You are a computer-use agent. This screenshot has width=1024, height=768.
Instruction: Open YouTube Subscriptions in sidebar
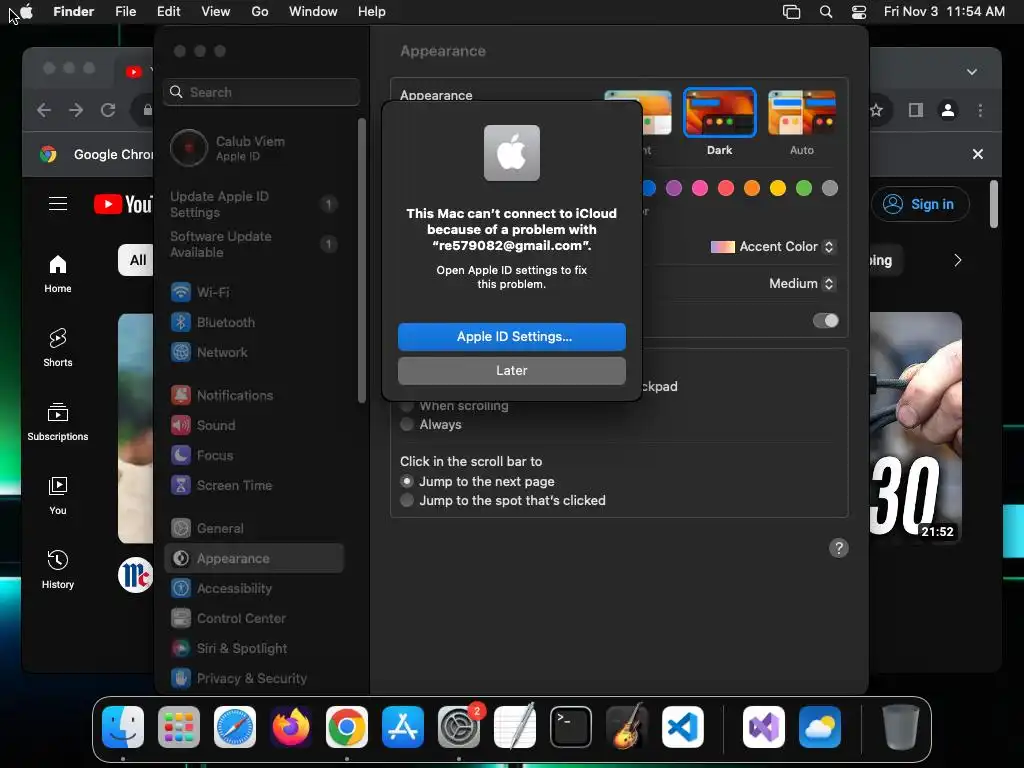57,422
